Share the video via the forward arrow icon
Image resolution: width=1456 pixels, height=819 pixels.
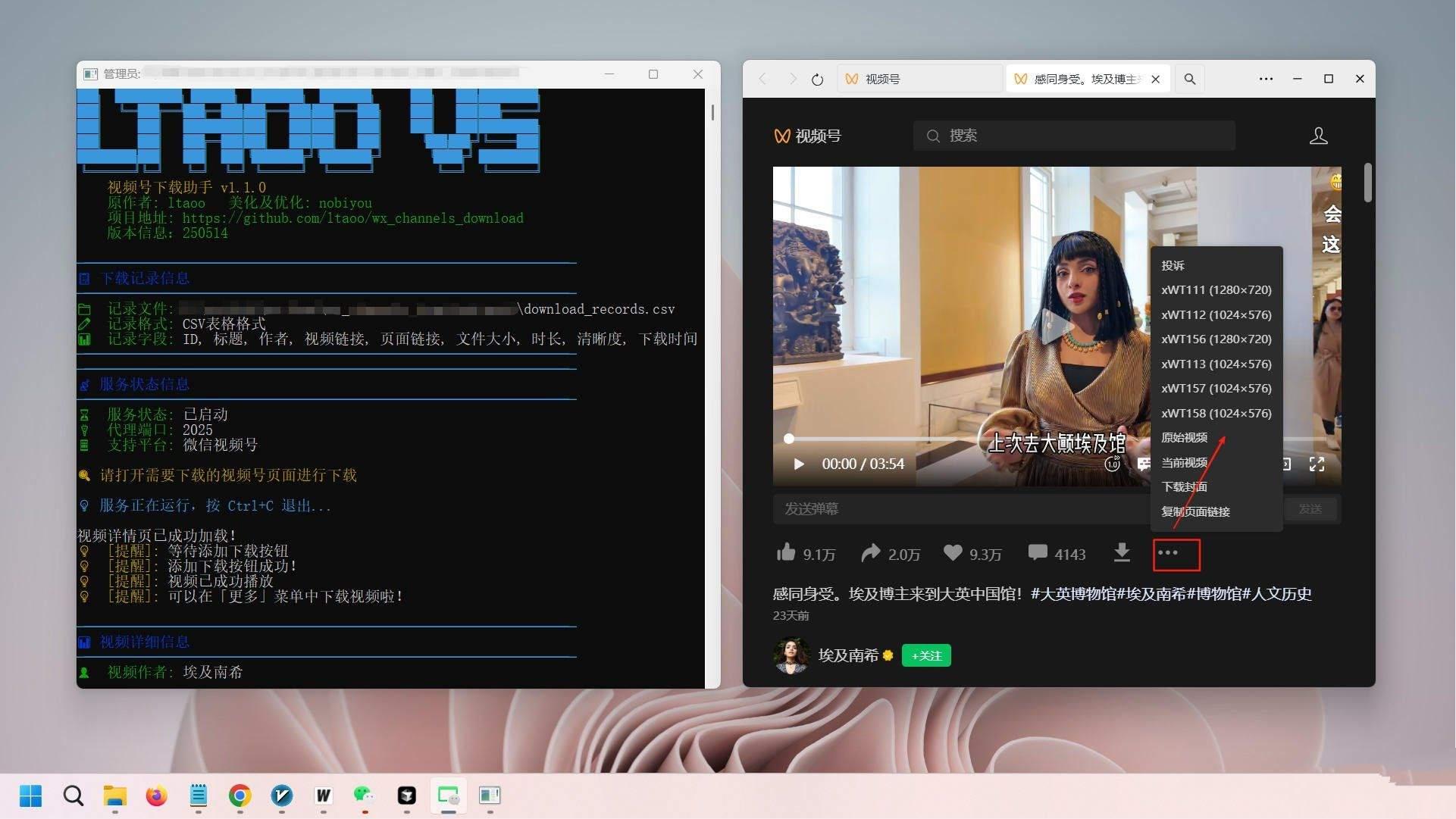pyautogui.click(x=871, y=553)
